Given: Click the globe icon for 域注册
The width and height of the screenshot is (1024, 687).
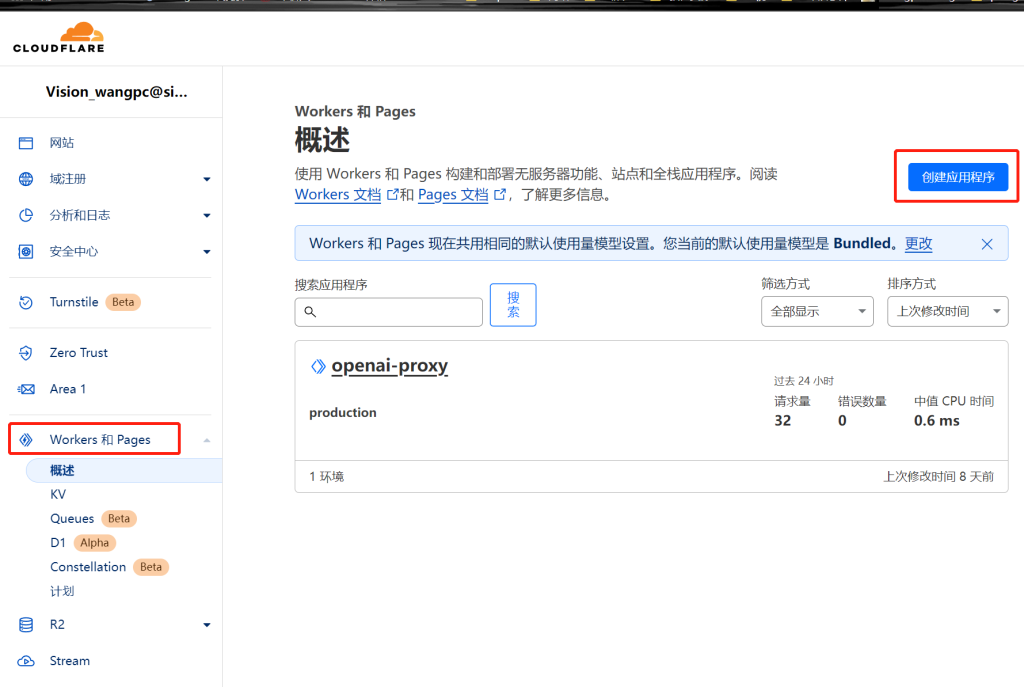Looking at the screenshot, I should (x=26, y=179).
